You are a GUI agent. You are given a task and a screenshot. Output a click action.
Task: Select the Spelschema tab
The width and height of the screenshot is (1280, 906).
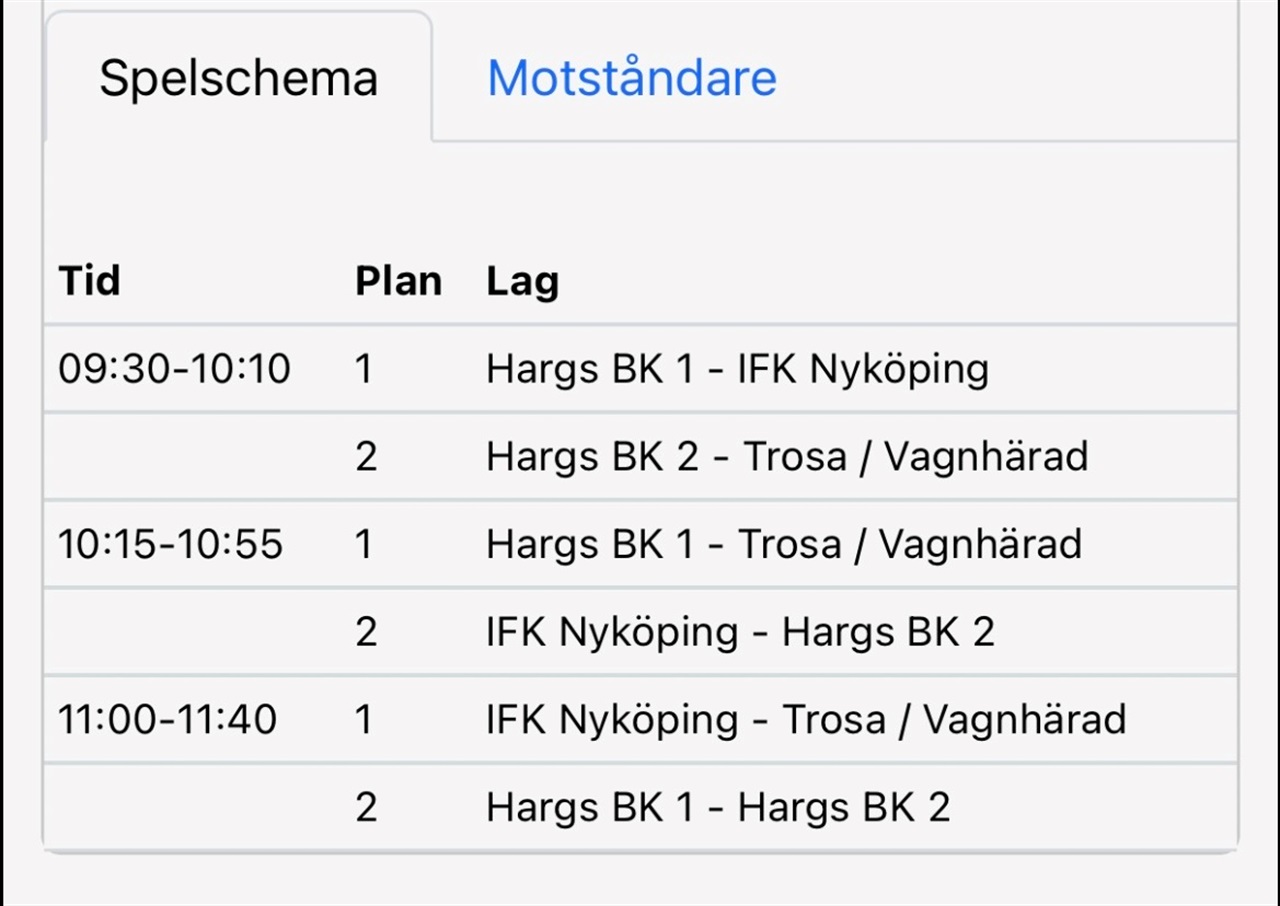(x=238, y=78)
